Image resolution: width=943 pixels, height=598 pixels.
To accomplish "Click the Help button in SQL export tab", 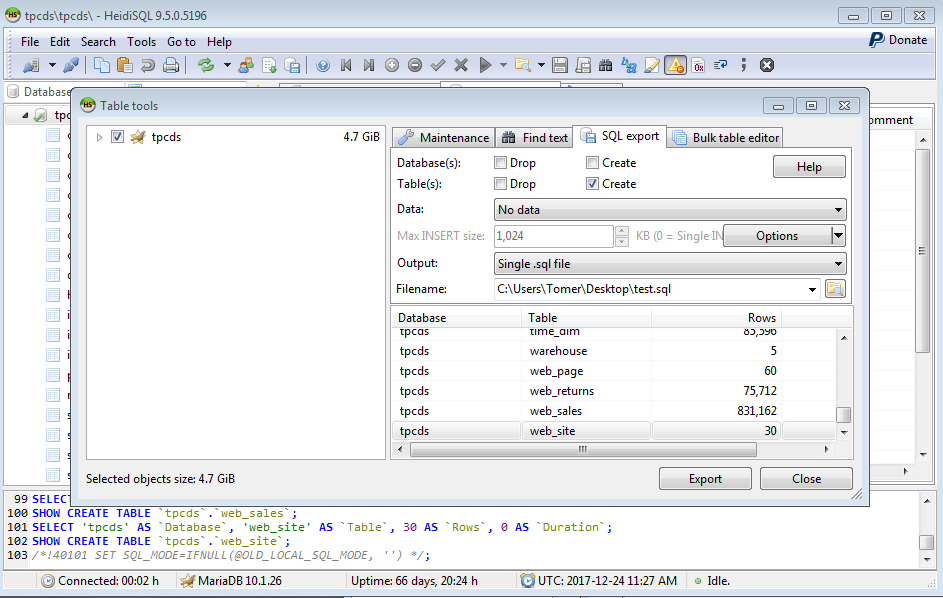I will (809, 167).
